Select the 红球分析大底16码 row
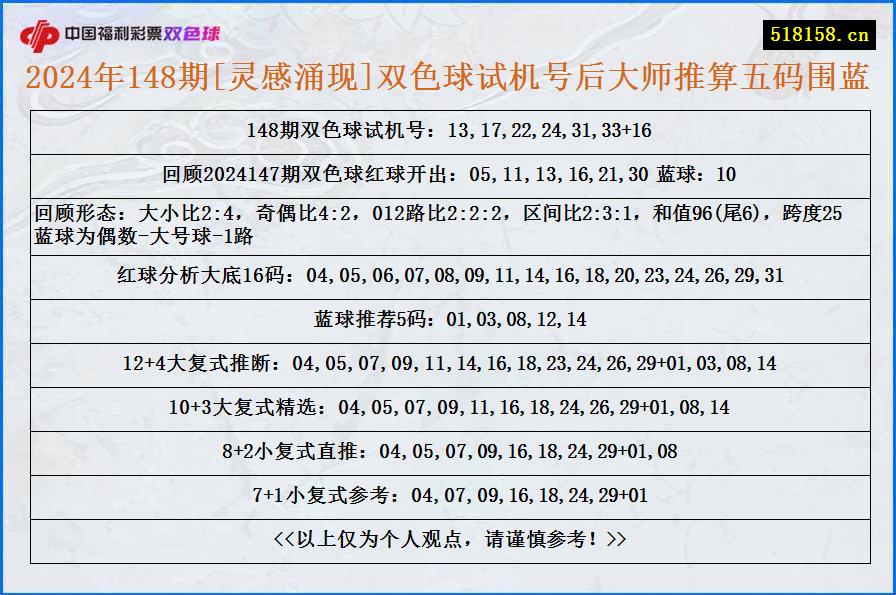The height and width of the screenshot is (595, 896). (448, 276)
